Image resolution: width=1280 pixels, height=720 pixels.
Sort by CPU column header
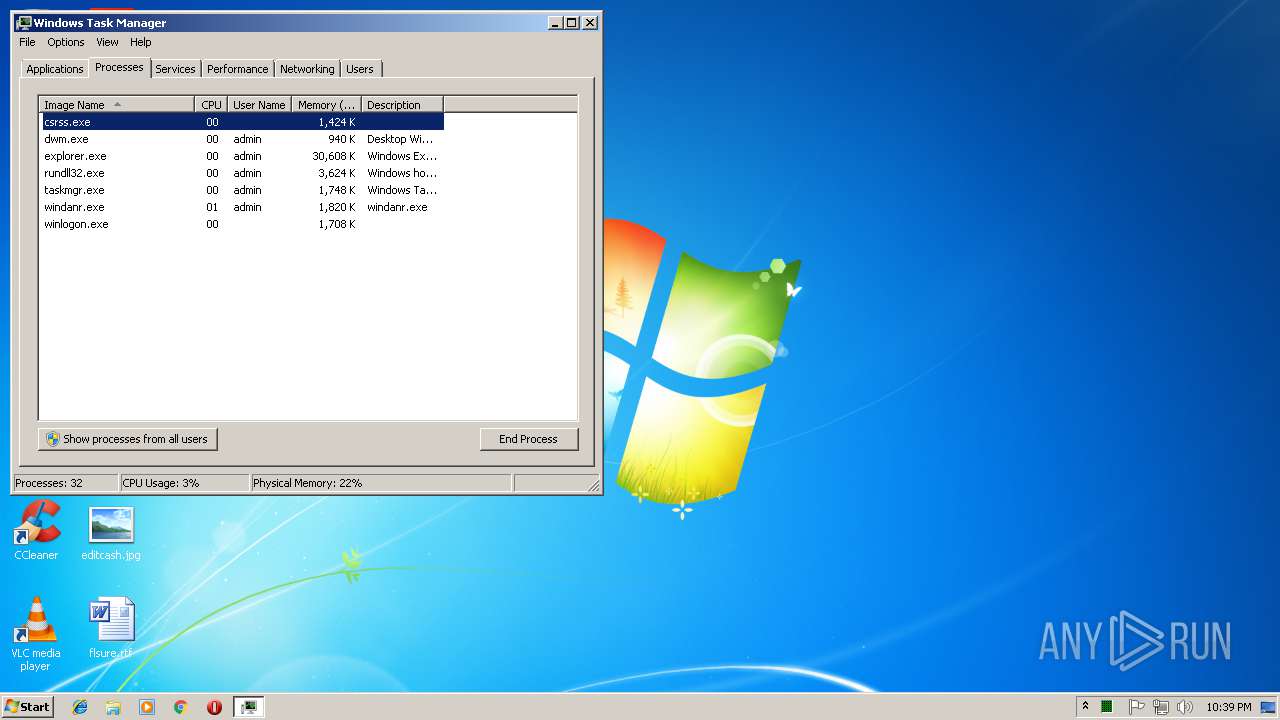coord(211,104)
